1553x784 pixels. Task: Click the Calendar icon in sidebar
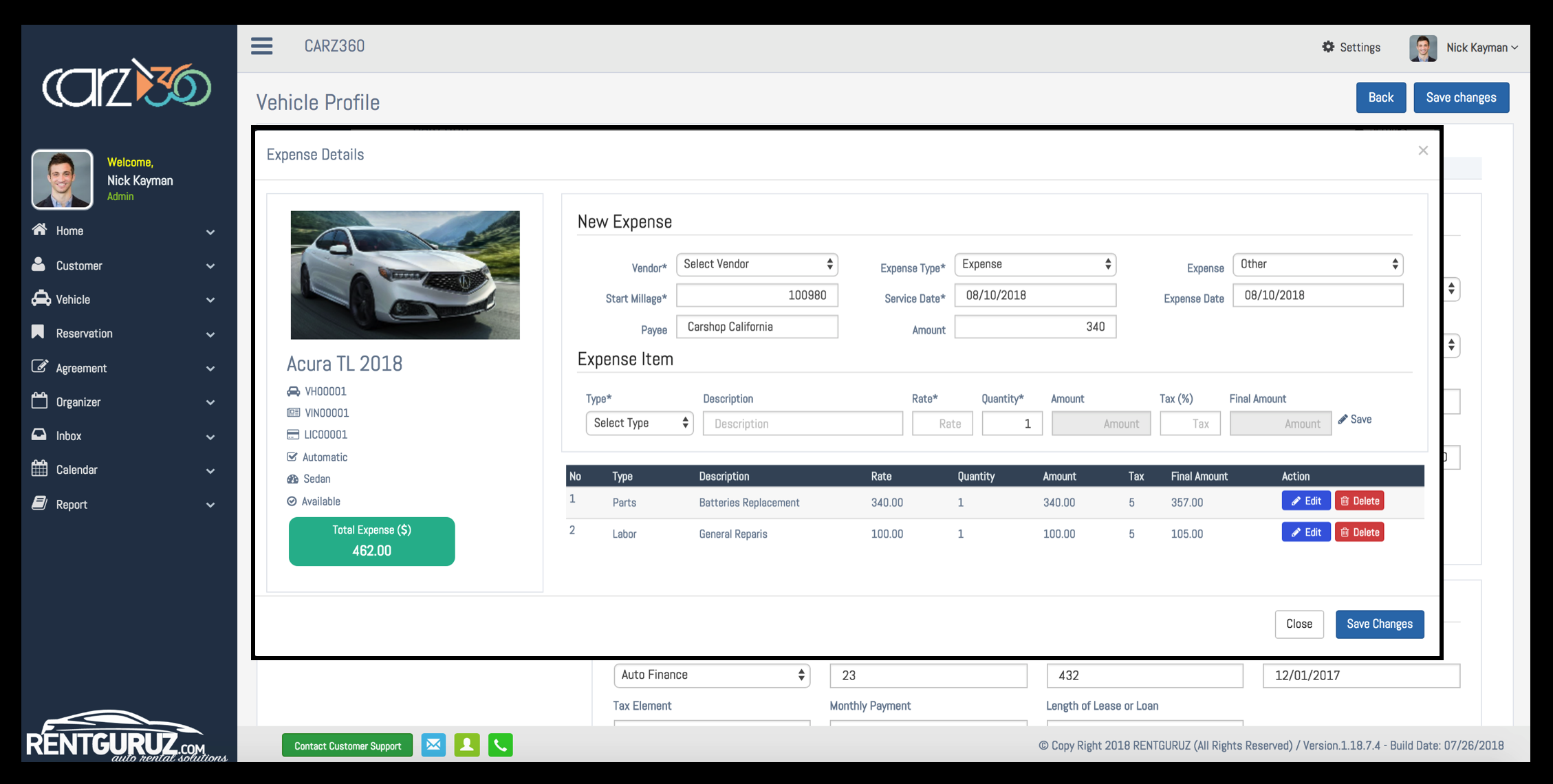coord(39,469)
